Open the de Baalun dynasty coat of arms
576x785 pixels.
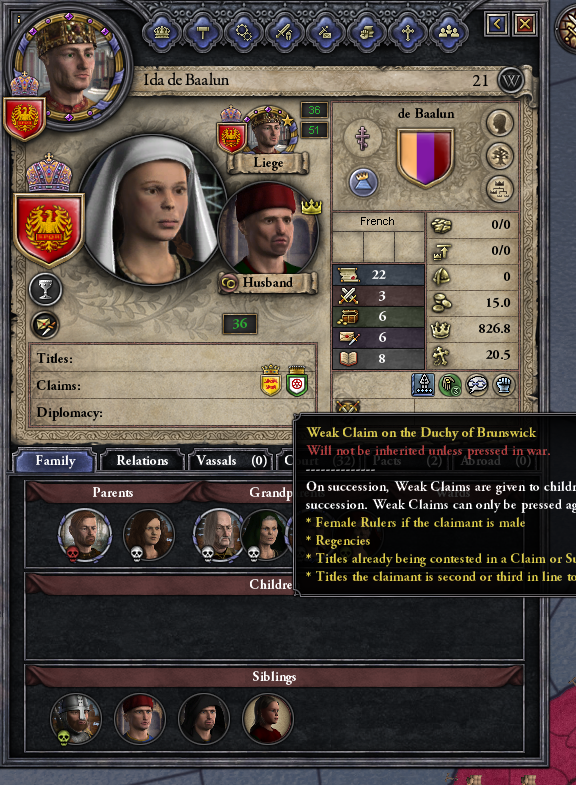pyautogui.click(x=425, y=158)
